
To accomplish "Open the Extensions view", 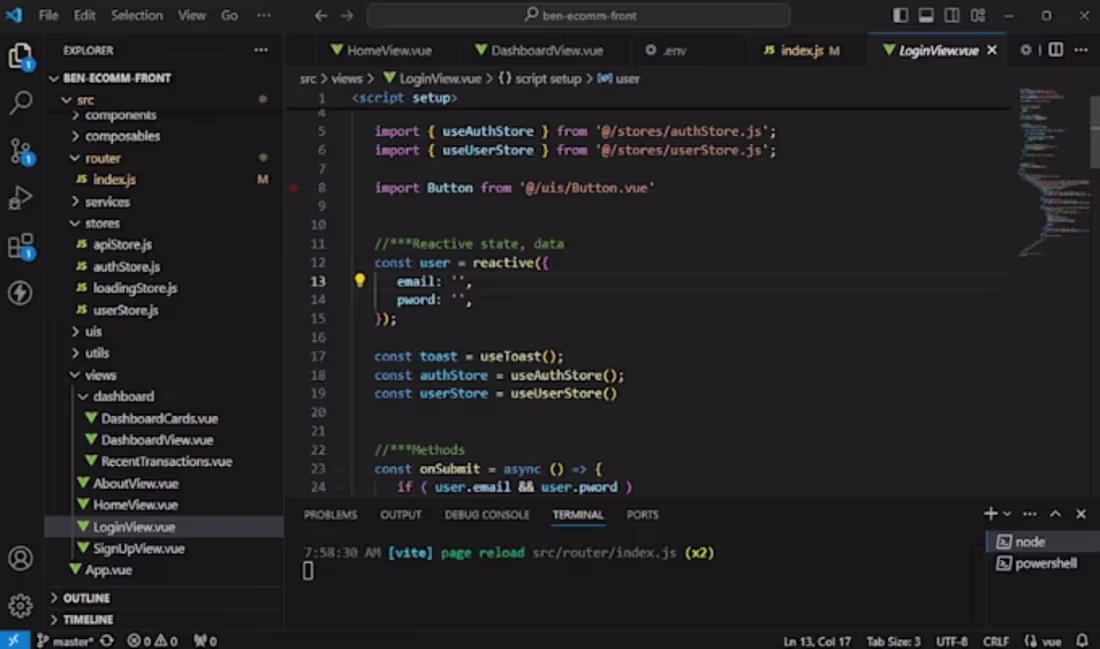I will click(22, 246).
